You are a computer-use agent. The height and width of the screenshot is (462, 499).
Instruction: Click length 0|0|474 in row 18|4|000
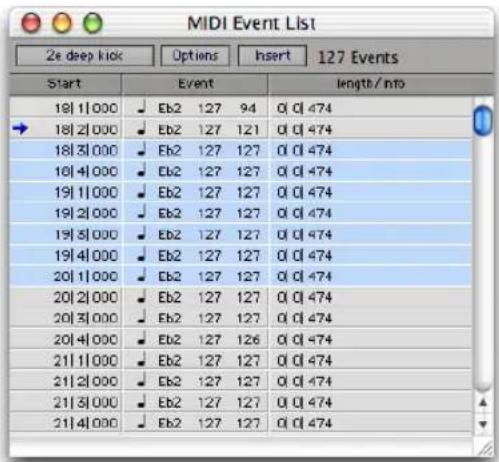[304, 172]
